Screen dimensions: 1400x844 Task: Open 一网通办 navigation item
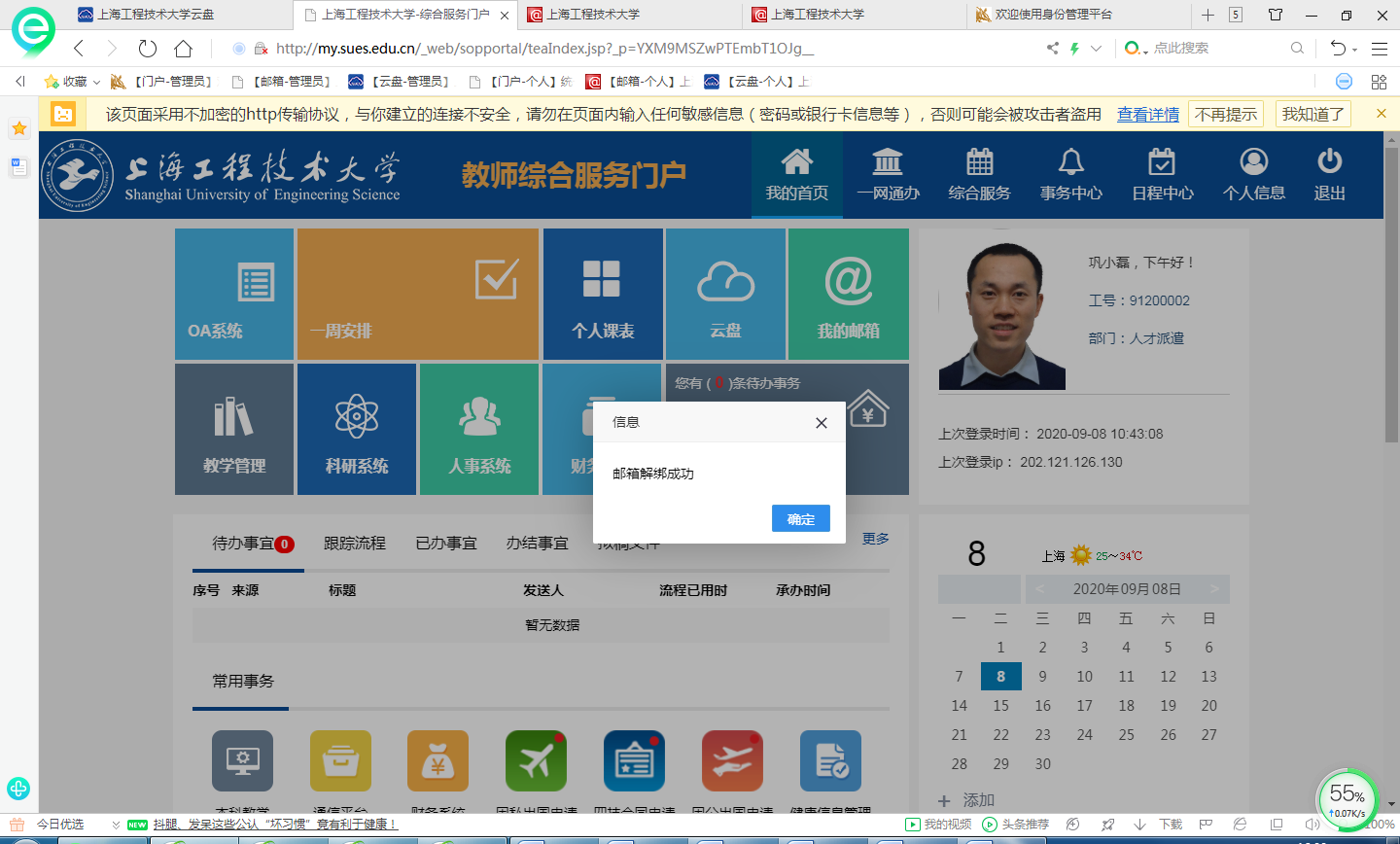pos(889,175)
